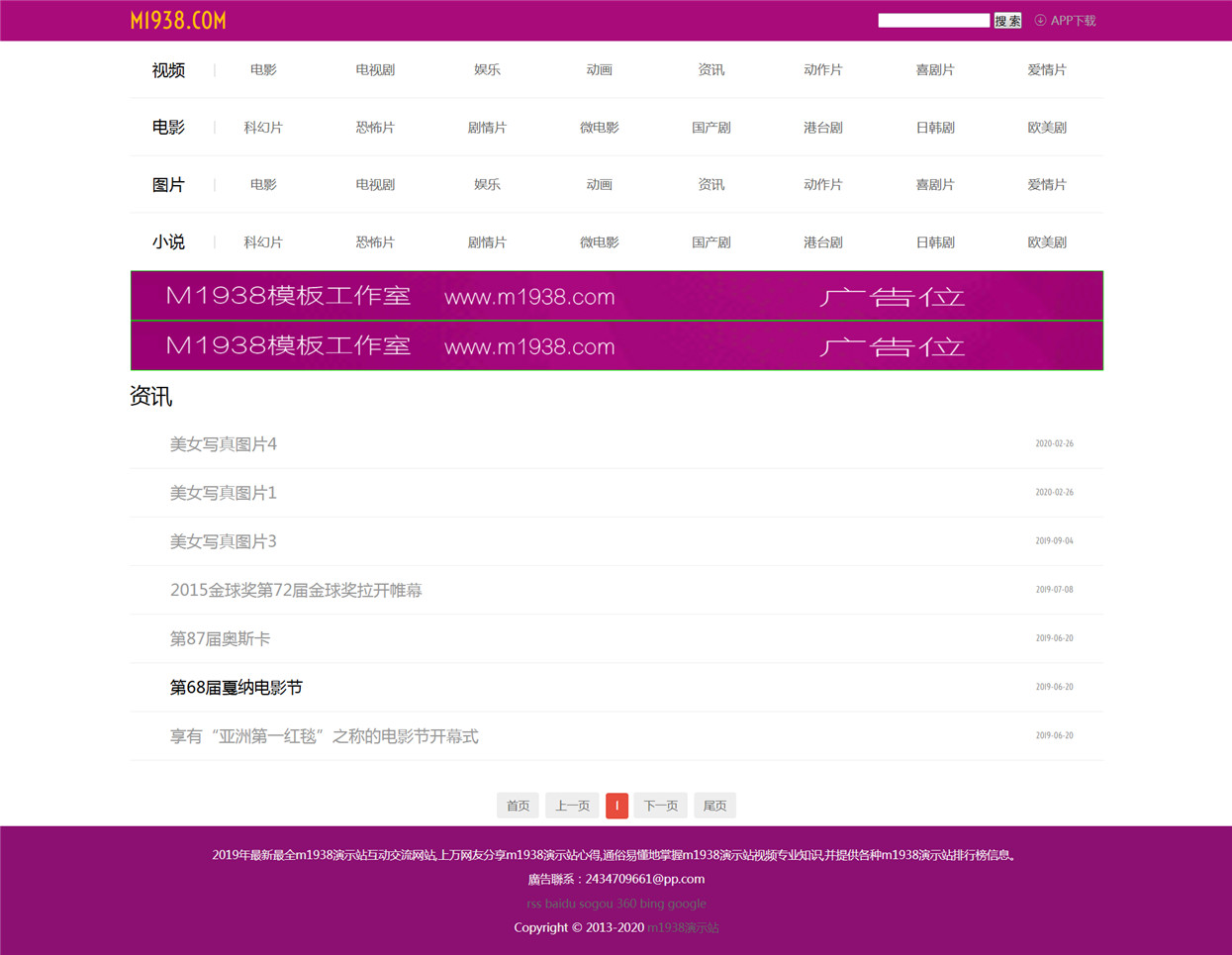The width and height of the screenshot is (1232, 955).
Task: Open 欧美剧 in the 小说 row
Action: coord(1046,242)
